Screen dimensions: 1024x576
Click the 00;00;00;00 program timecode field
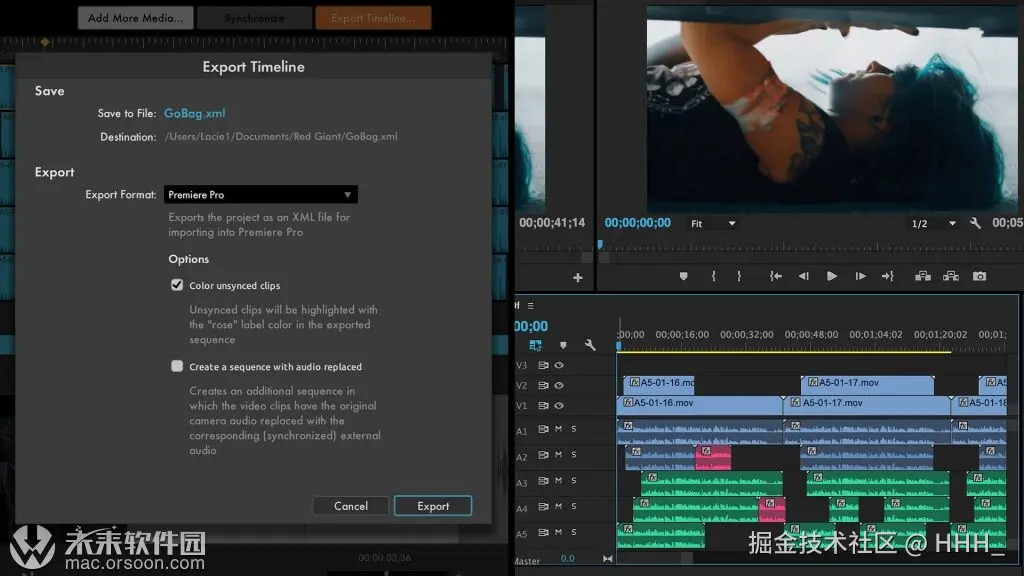coord(637,223)
